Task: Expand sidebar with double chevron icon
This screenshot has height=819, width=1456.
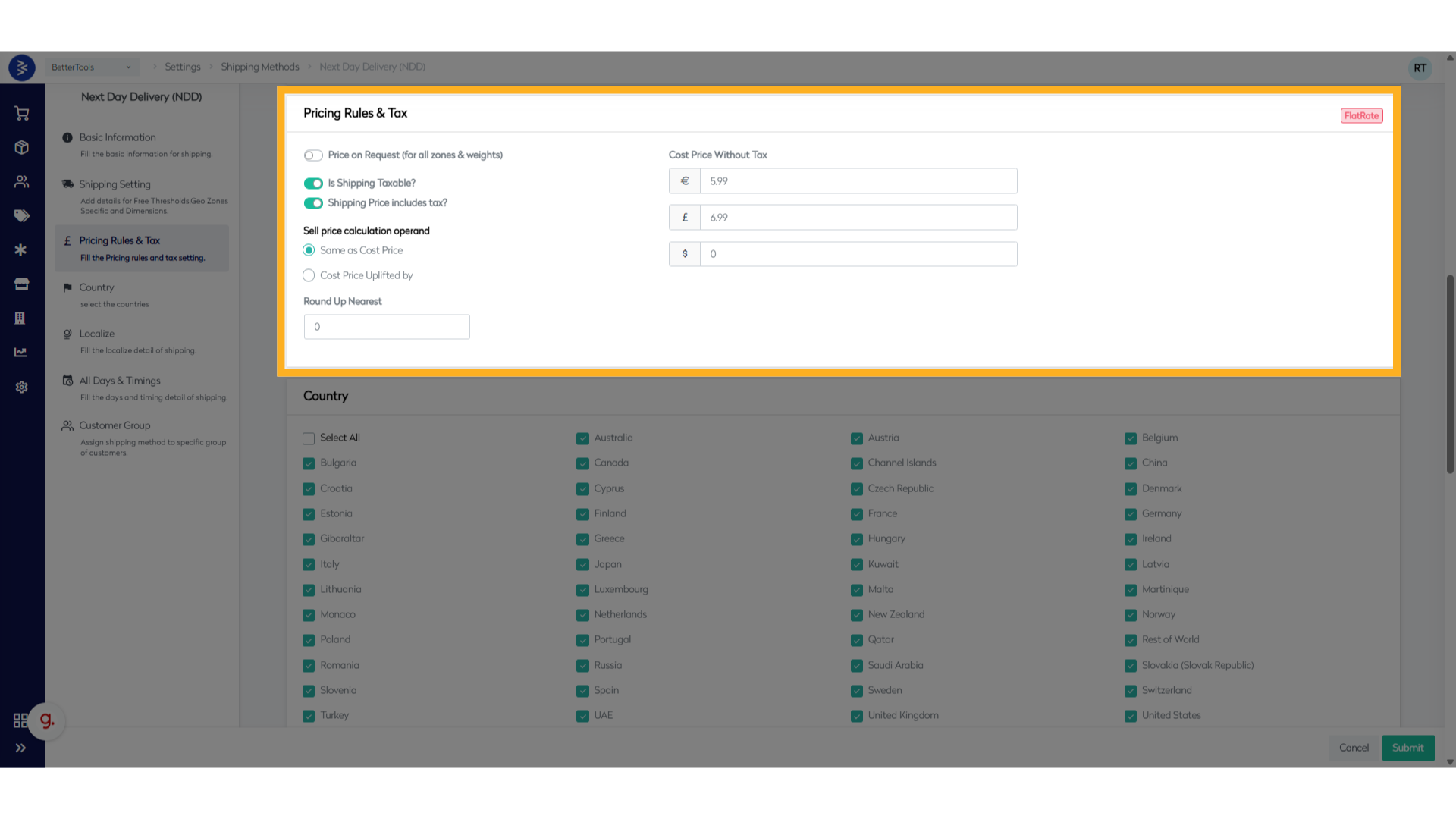Action: coord(20,748)
